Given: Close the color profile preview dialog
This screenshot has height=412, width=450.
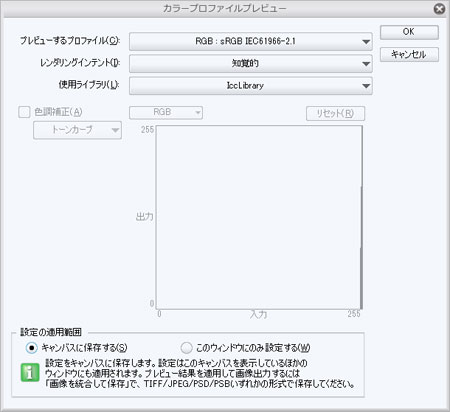Looking at the screenshot, I should pos(439,9).
